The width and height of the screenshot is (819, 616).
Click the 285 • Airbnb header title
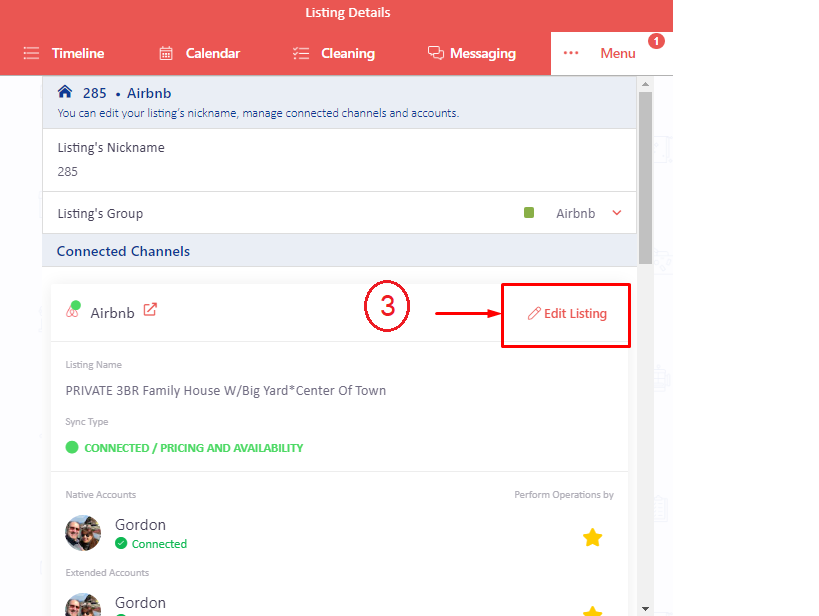point(127,93)
